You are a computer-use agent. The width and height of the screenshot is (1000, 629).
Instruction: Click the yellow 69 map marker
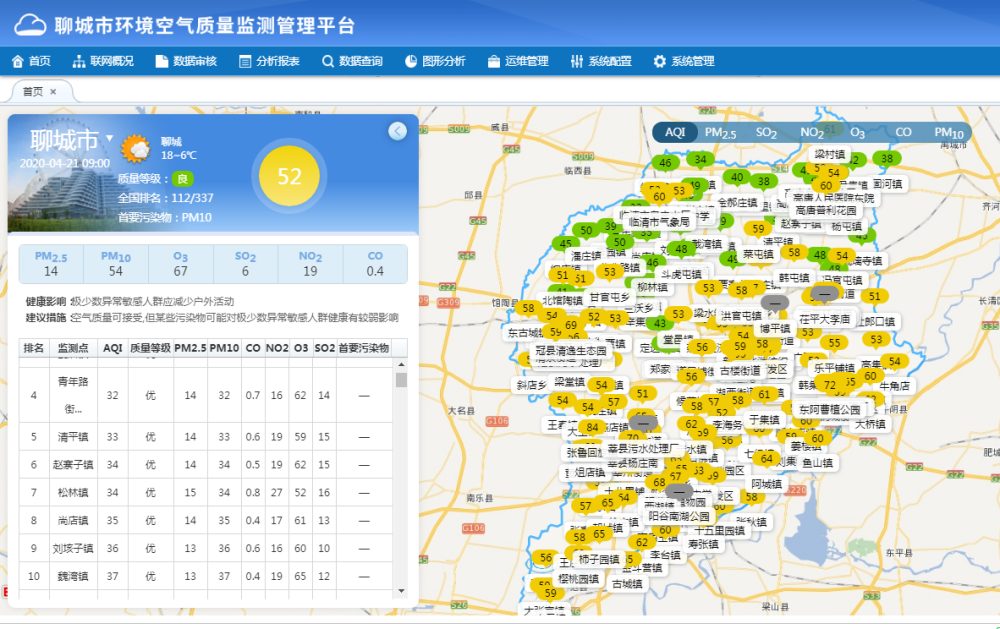(571, 325)
